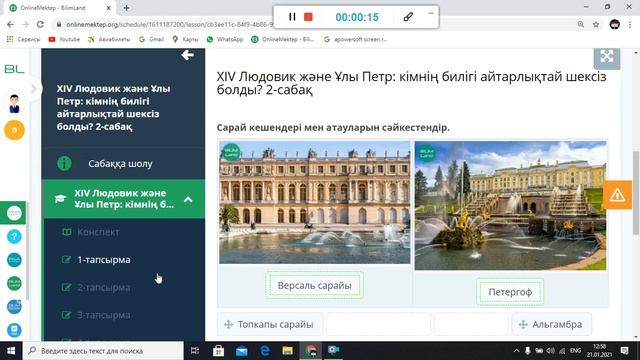This screenshot has height=360, width=640.
Task: Select the Версаль сарайы answer label
Action: (314, 285)
